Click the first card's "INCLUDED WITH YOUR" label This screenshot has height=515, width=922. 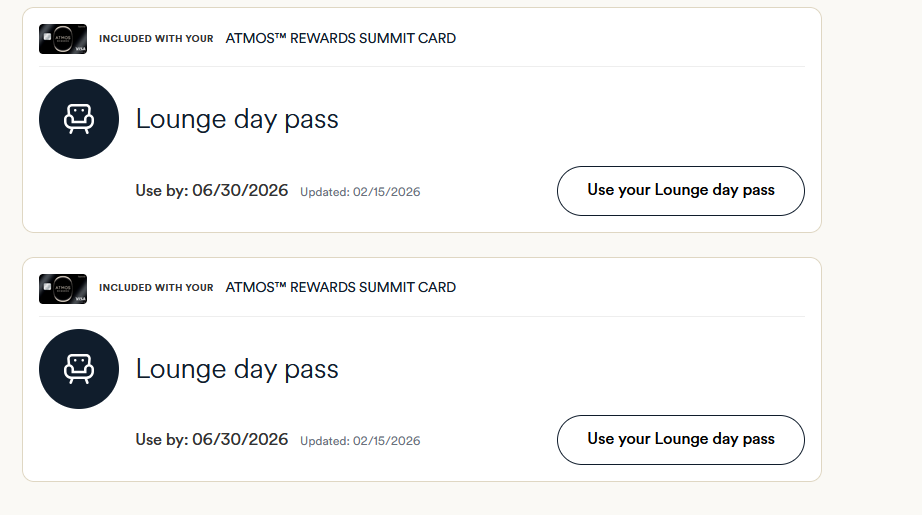[x=156, y=39]
